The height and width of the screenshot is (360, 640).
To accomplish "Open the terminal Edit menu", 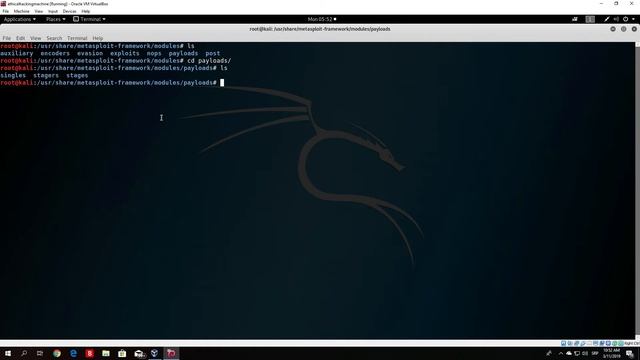I will click(20, 38).
